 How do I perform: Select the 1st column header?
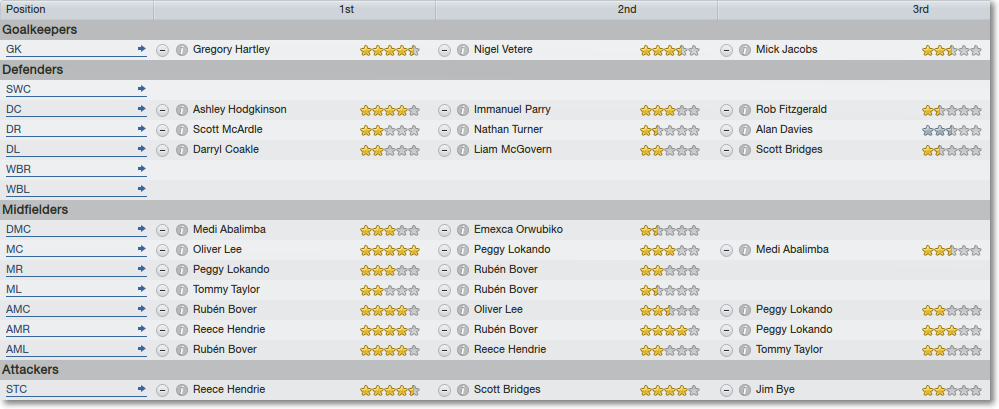pos(347,10)
